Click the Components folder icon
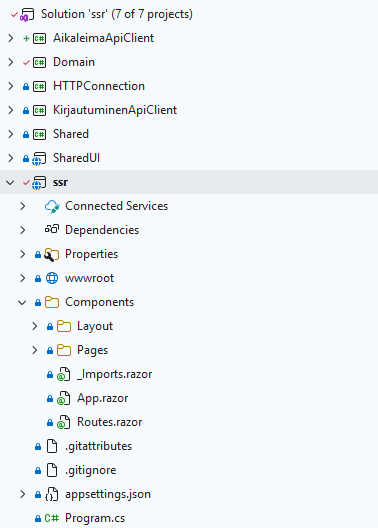Screen dimensions: 378x528 [52, 302]
